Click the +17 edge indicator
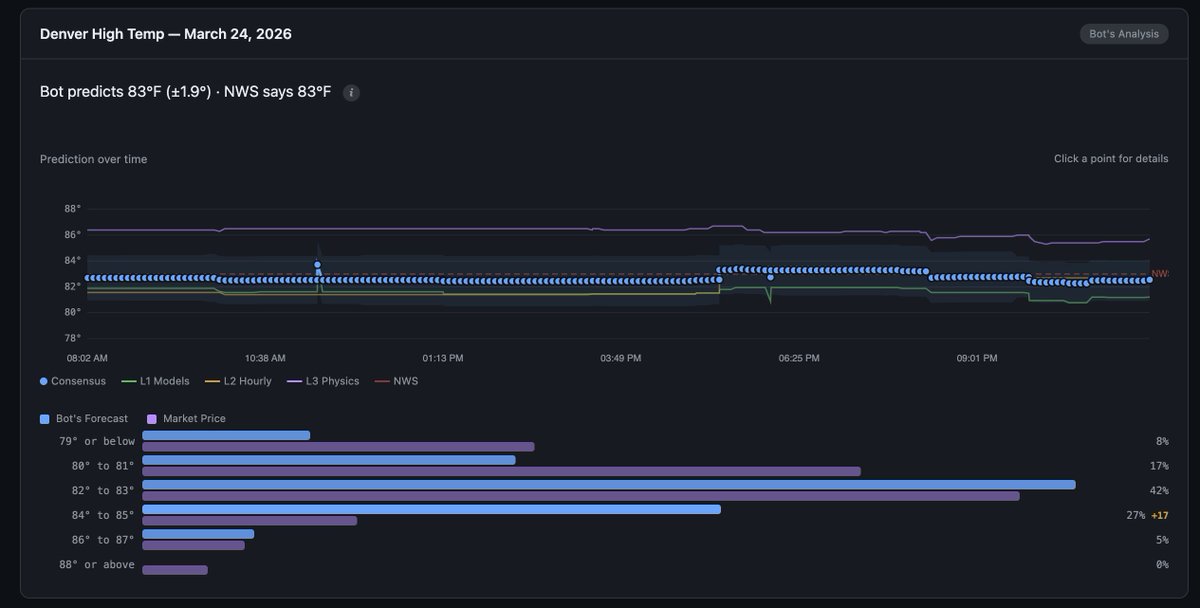1200x608 pixels. [1160, 516]
